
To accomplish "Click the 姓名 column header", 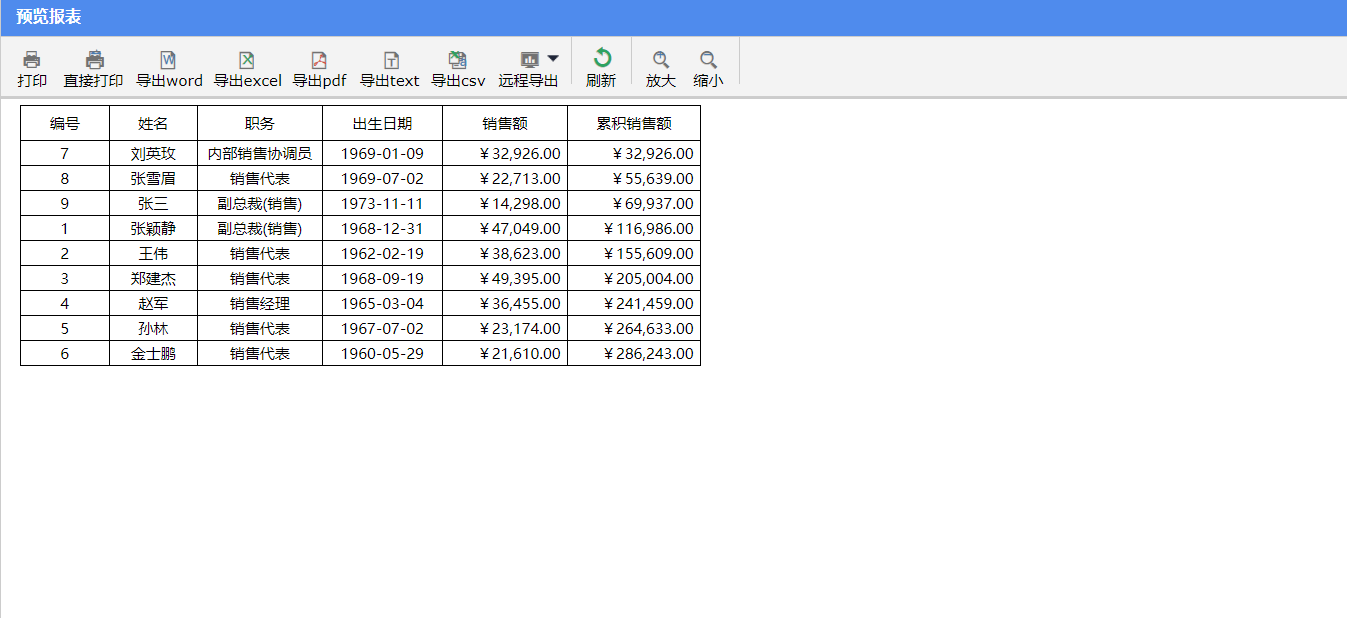I will coord(153,124).
